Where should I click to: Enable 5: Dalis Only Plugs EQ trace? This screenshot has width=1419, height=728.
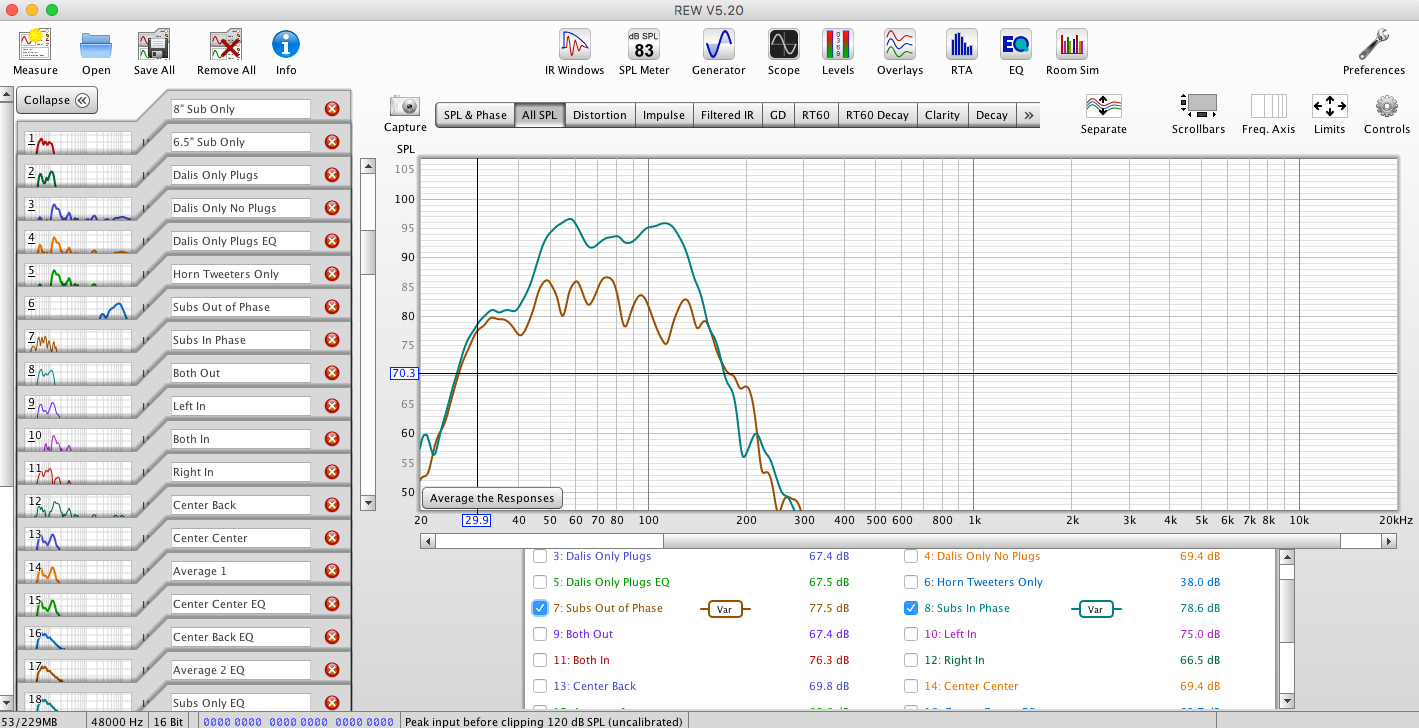(540, 582)
